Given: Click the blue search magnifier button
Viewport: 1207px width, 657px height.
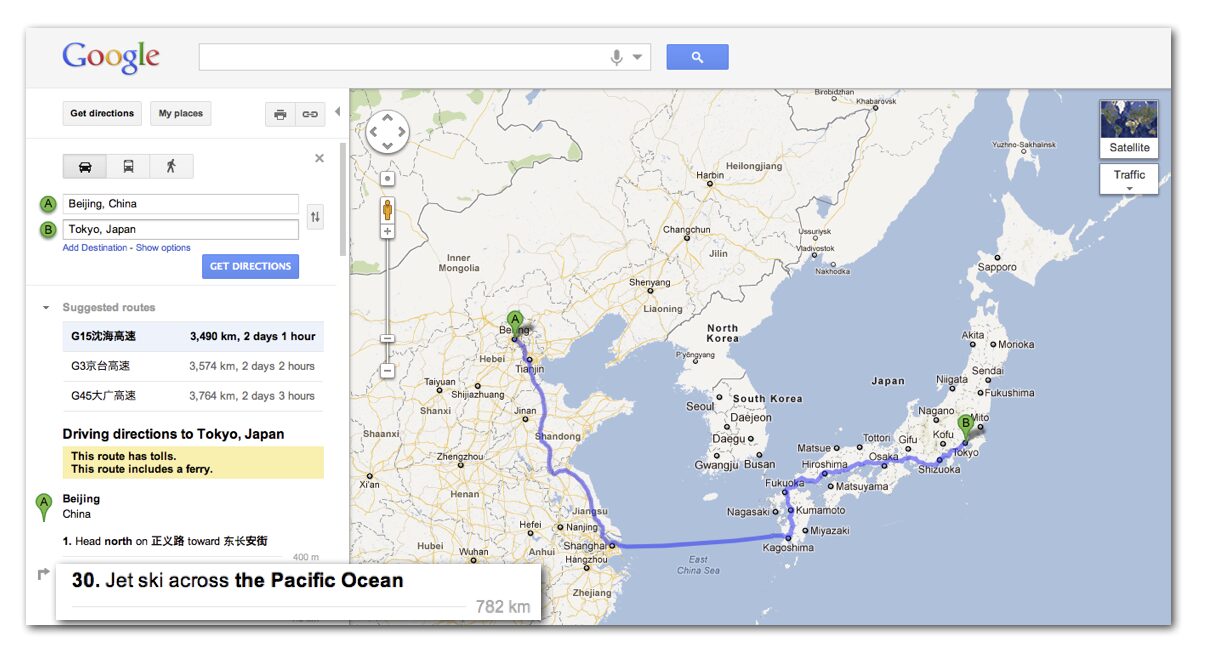Looking at the screenshot, I should click(697, 57).
